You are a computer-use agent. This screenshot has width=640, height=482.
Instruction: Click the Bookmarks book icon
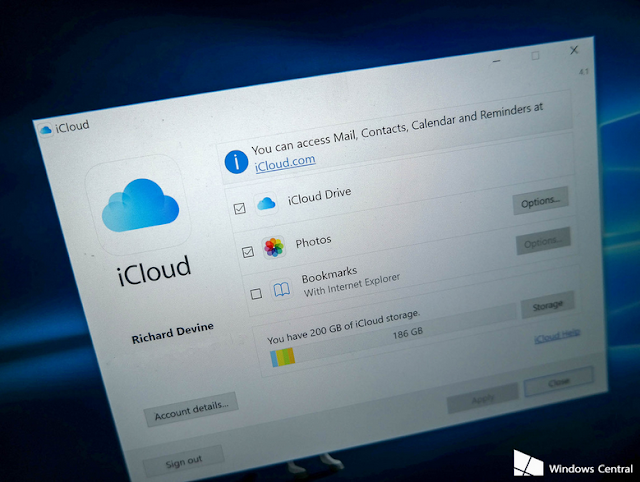[282, 290]
